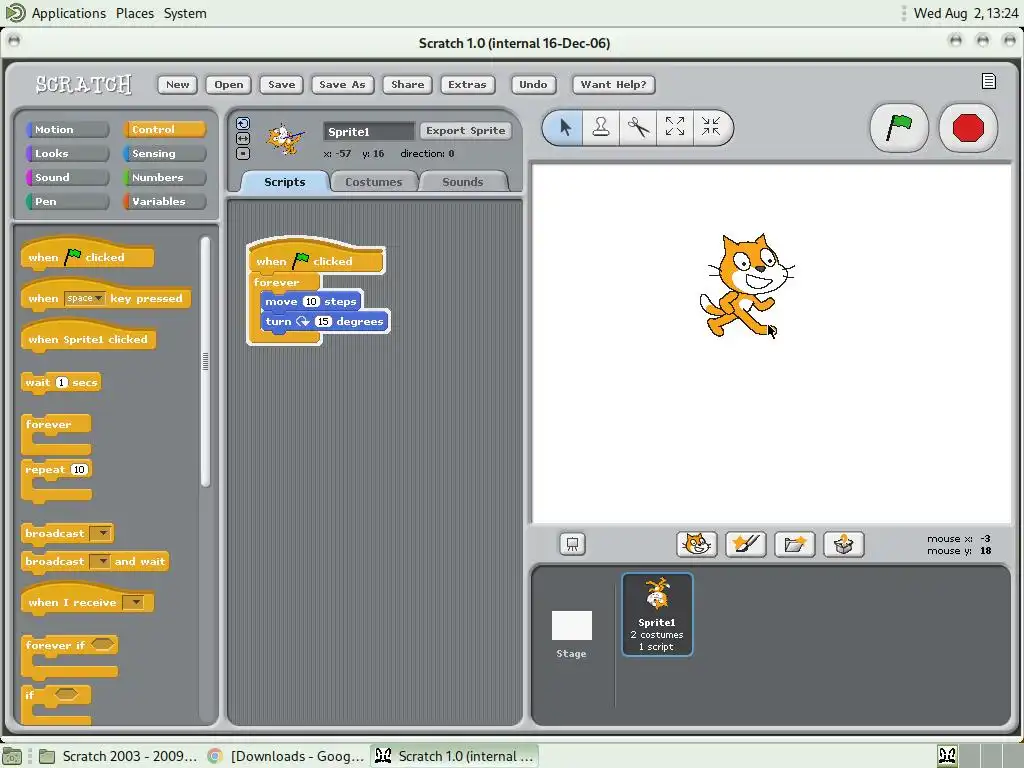
Task: Switch to the Costumes tab
Action: (x=374, y=182)
